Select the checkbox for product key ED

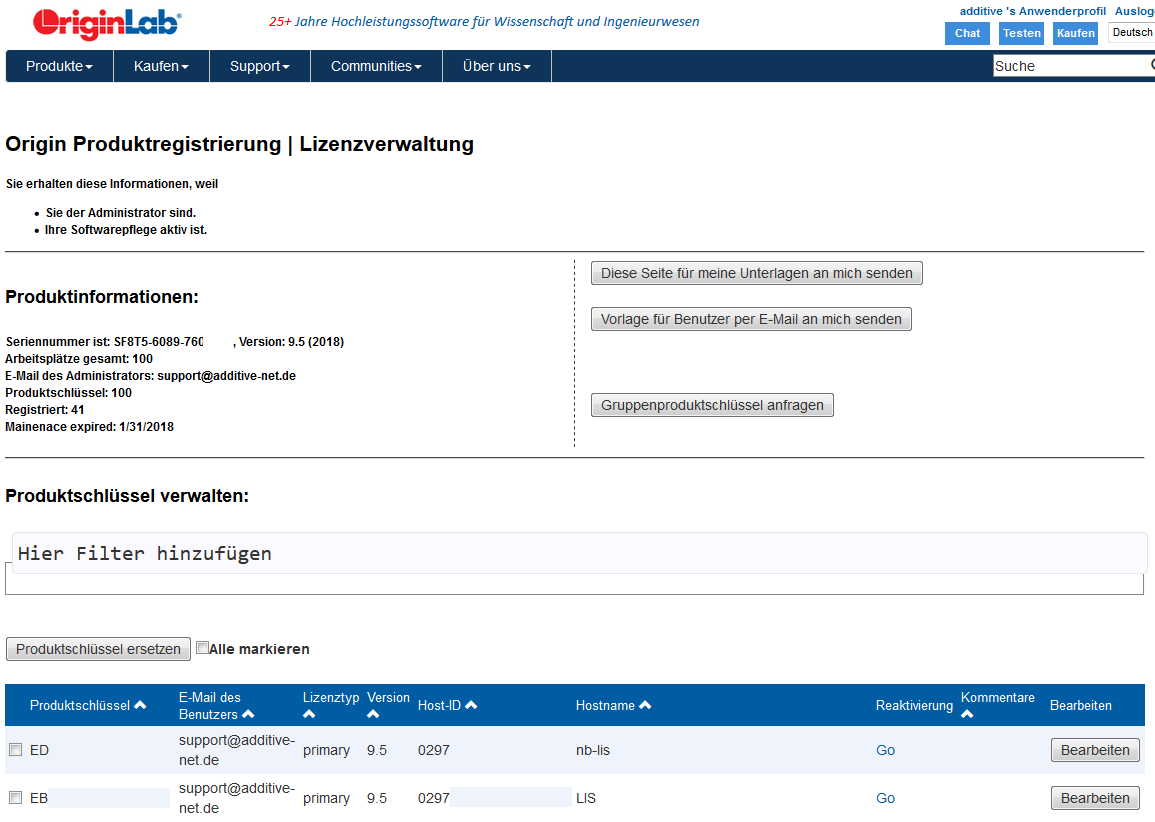[15, 749]
